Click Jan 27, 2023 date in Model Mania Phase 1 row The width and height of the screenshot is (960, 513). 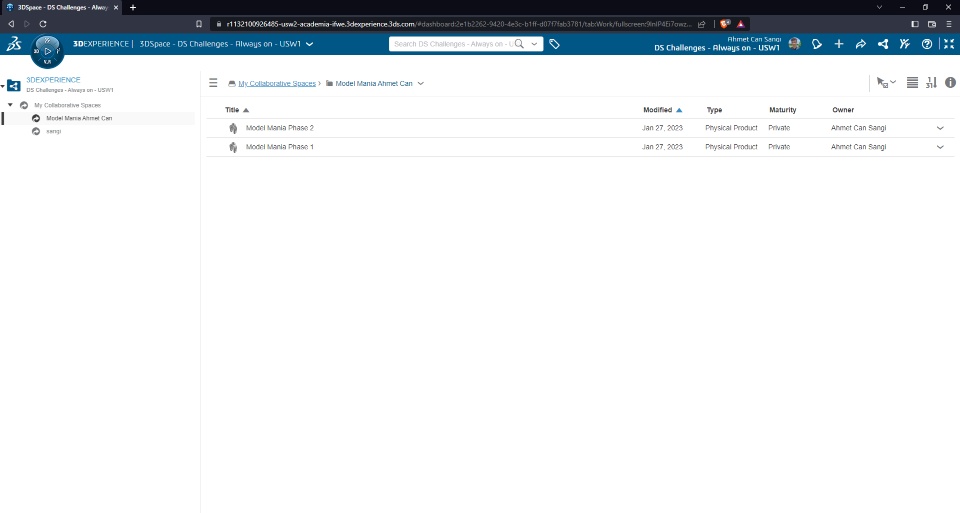click(x=662, y=147)
